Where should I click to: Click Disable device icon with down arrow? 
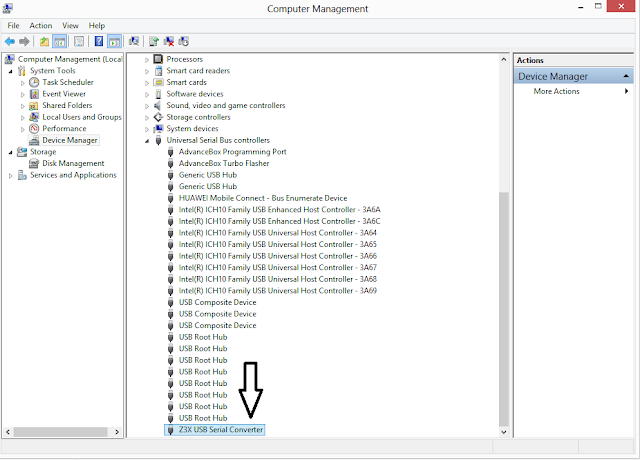pos(184,41)
